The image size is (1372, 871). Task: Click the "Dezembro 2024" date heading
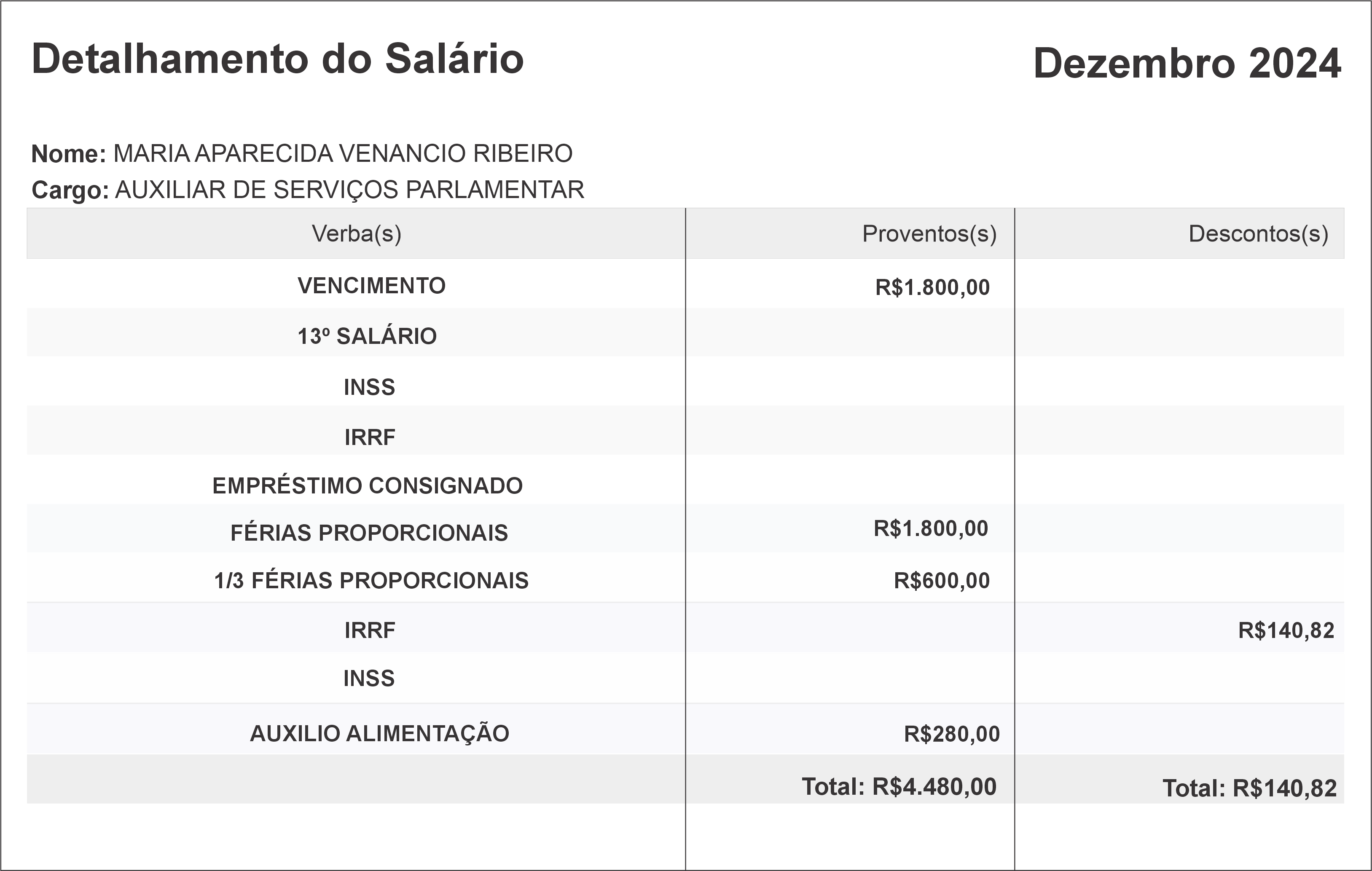click(1187, 63)
